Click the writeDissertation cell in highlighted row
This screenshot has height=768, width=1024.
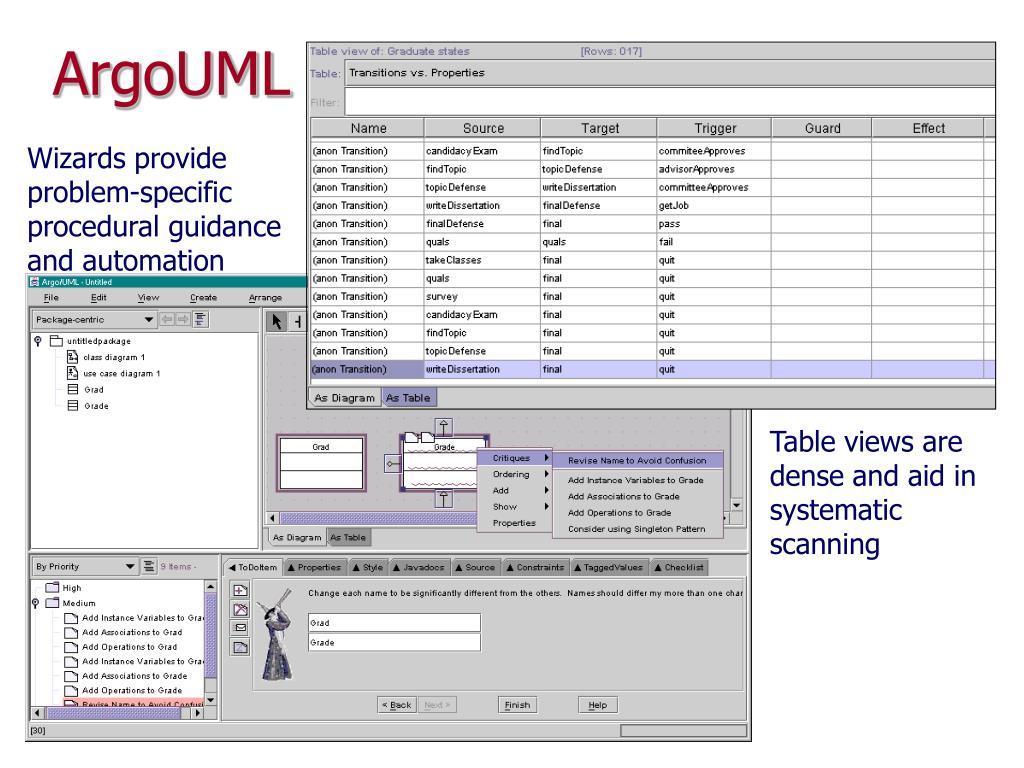482,369
